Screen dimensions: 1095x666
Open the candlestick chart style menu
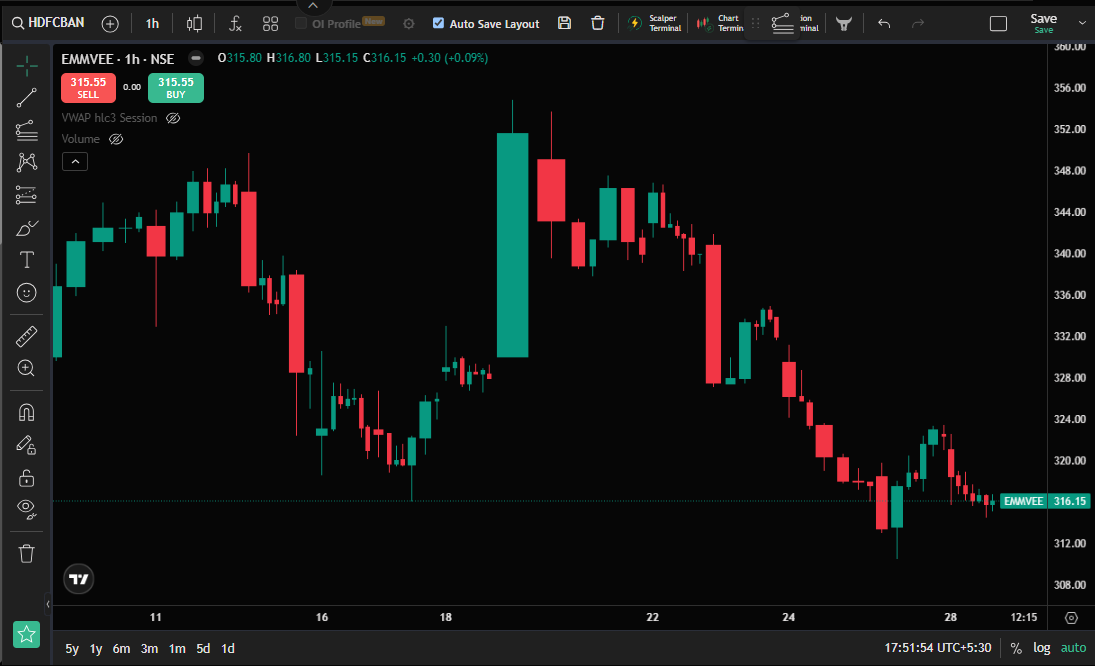click(194, 24)
